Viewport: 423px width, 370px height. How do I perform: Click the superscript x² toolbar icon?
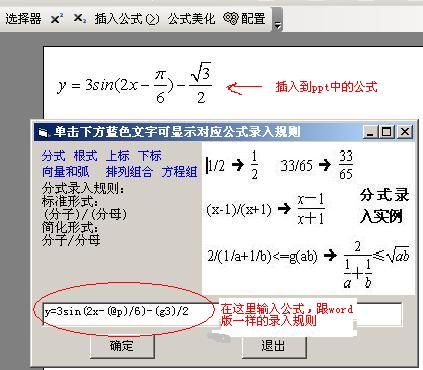(x=57, y=18)
